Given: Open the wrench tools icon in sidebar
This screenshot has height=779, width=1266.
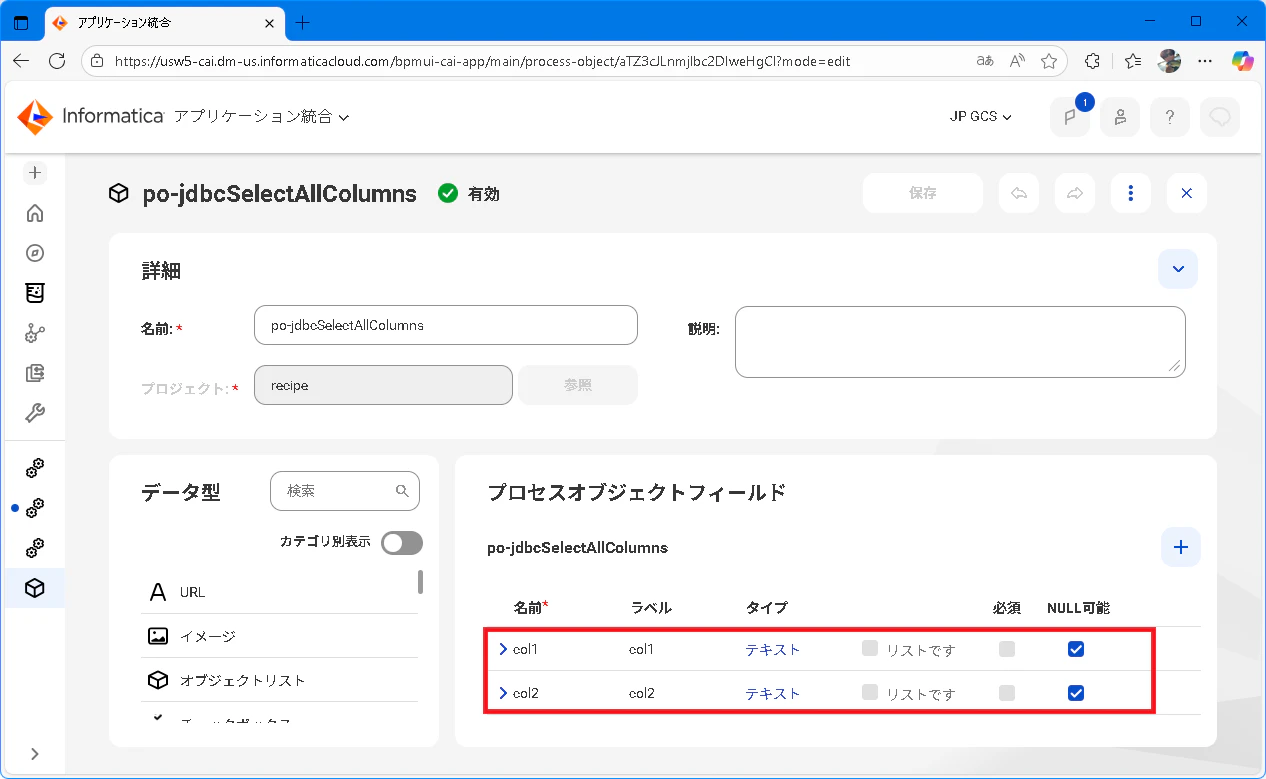Looking at the screenshot, I should (35, 413).
